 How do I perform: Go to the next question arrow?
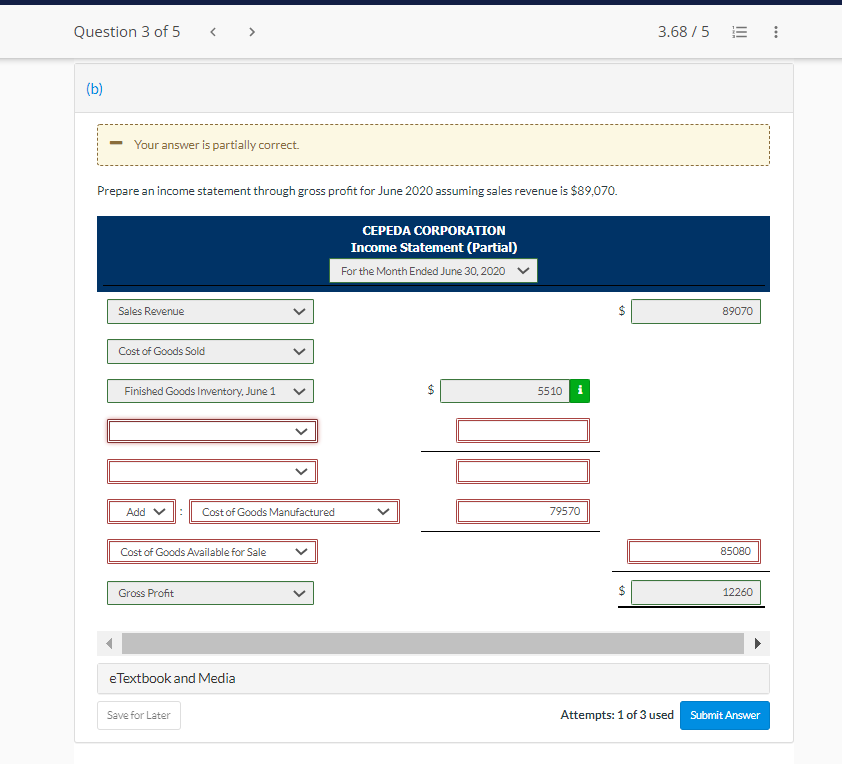252,32
